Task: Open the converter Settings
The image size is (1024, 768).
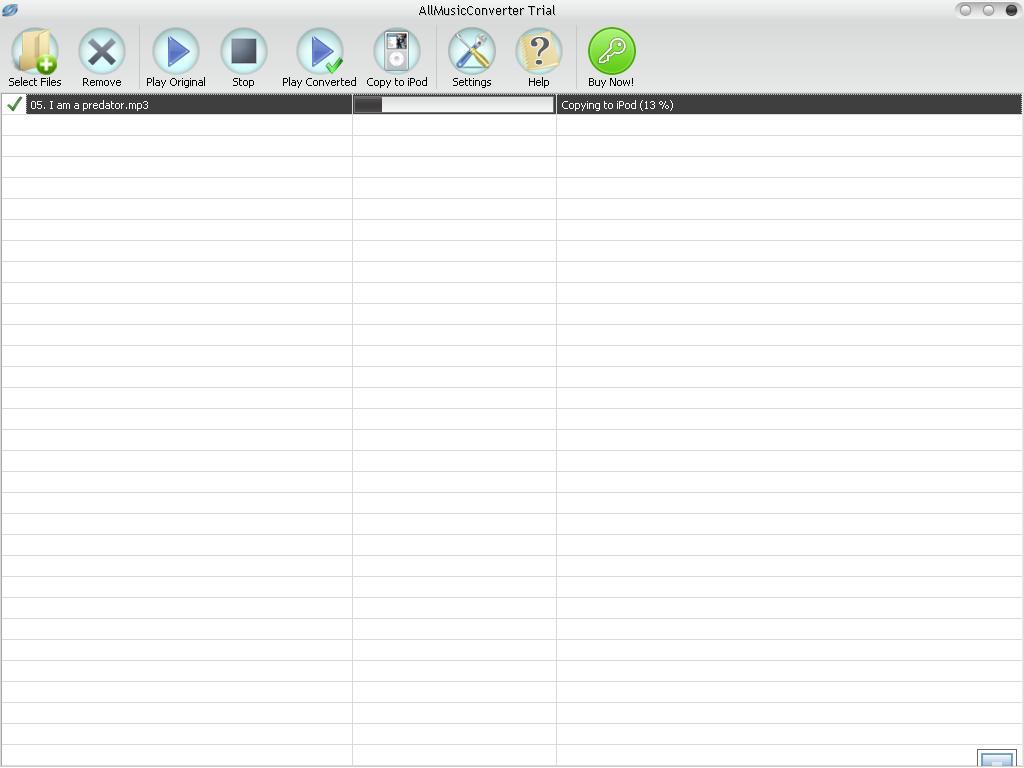Action: click(471, 48)
